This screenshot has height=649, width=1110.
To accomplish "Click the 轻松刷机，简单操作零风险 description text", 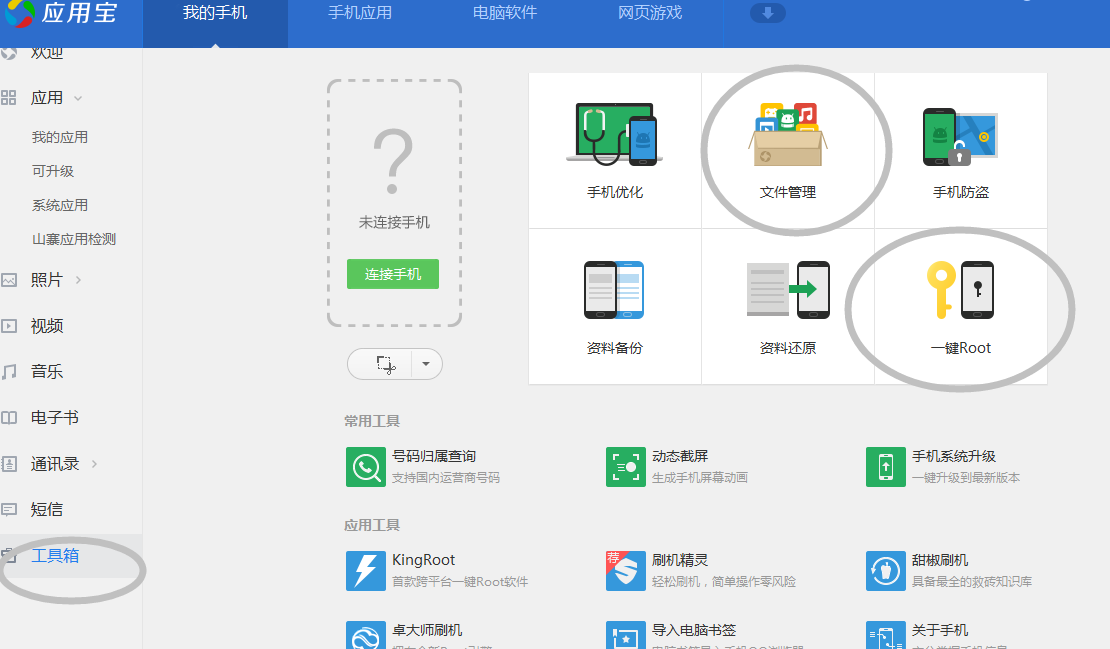I will pos(724,582).
